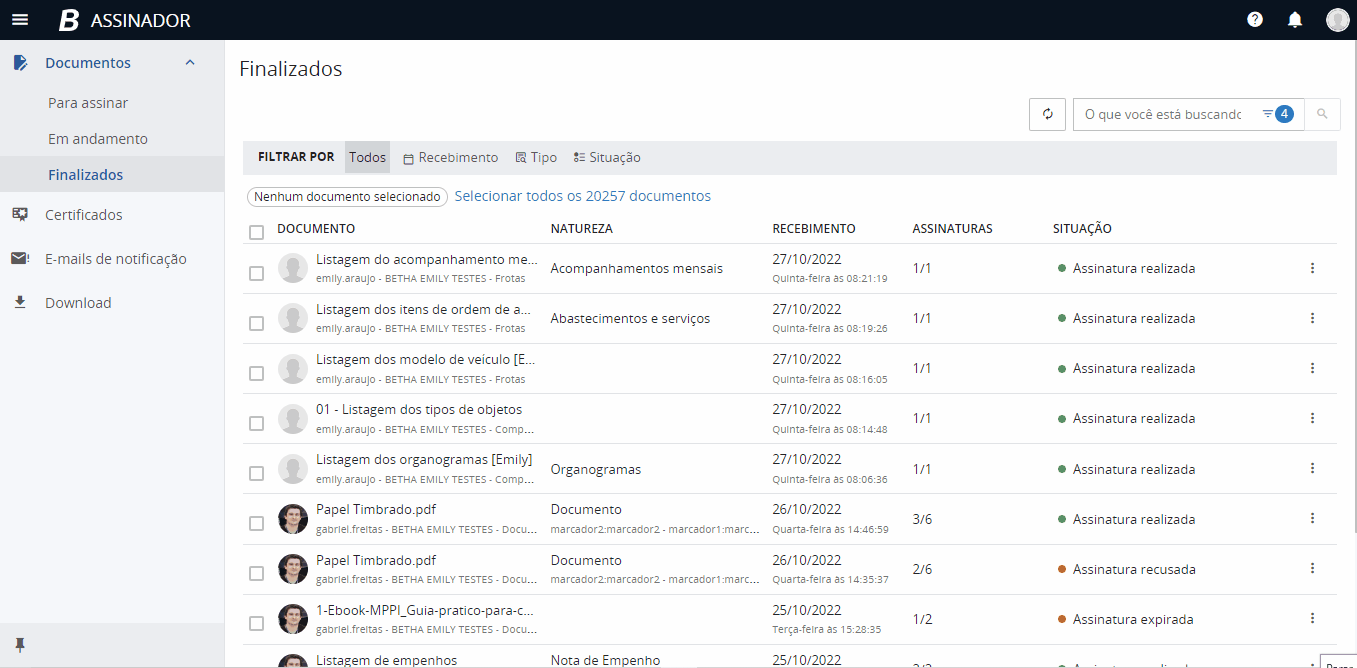Open the Recebimento filter dropdown
The height and width of the screenshot is (668, 1357).
pos(450,158)
